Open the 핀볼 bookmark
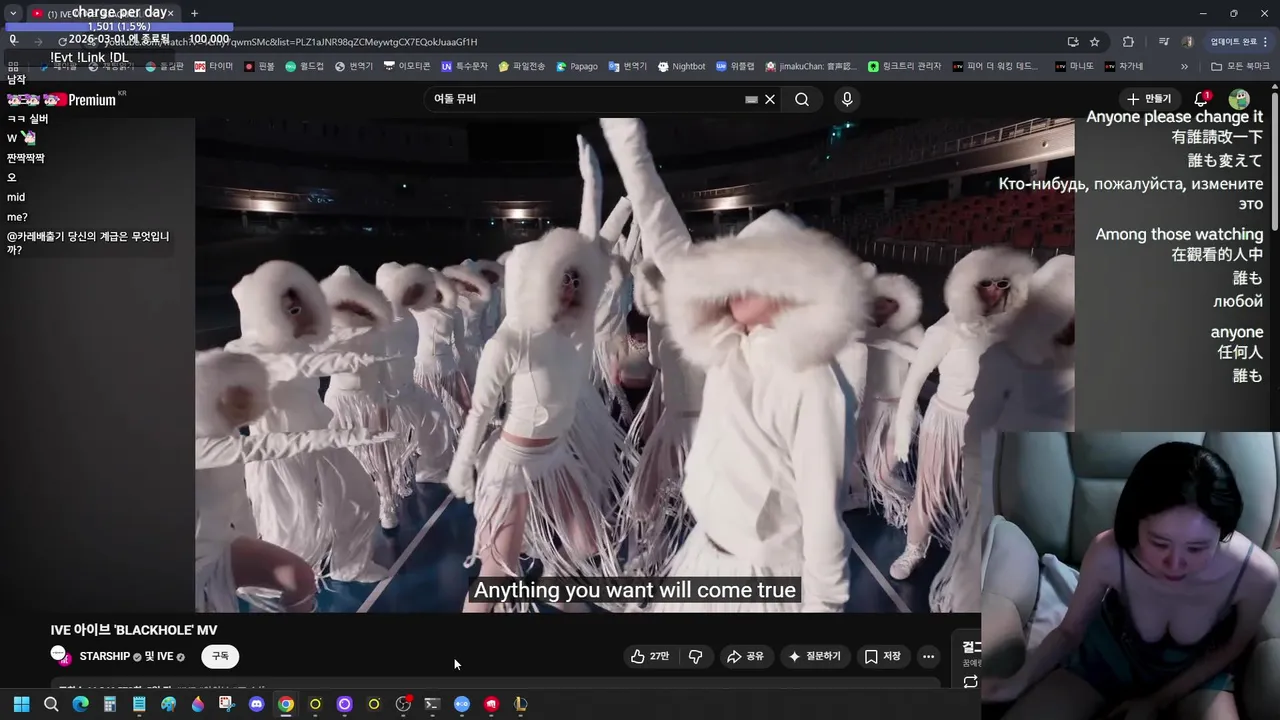 click(x=258, y=66)
